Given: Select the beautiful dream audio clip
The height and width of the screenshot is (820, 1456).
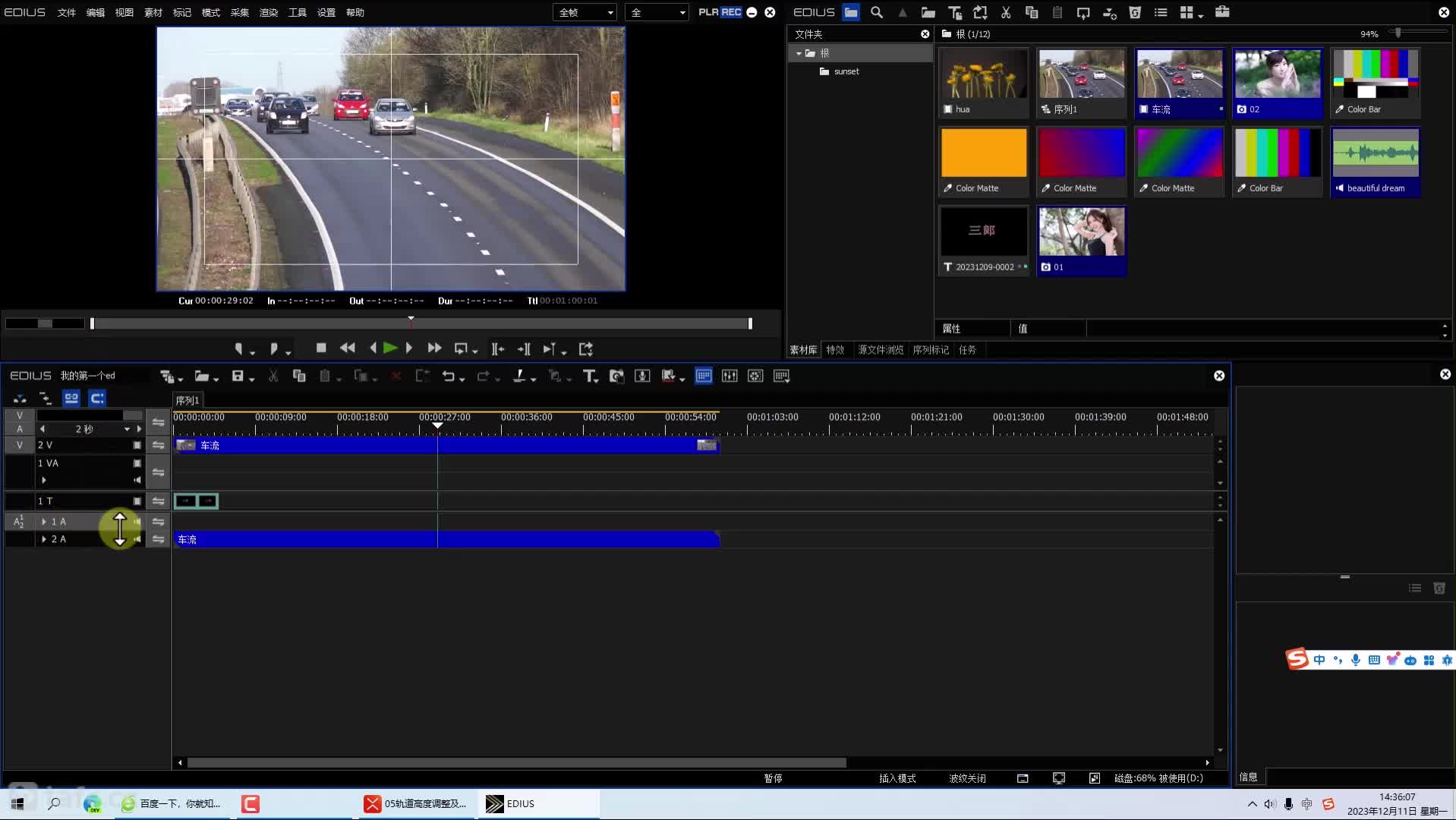Looking at the screenshot, I should [1376, 161].
